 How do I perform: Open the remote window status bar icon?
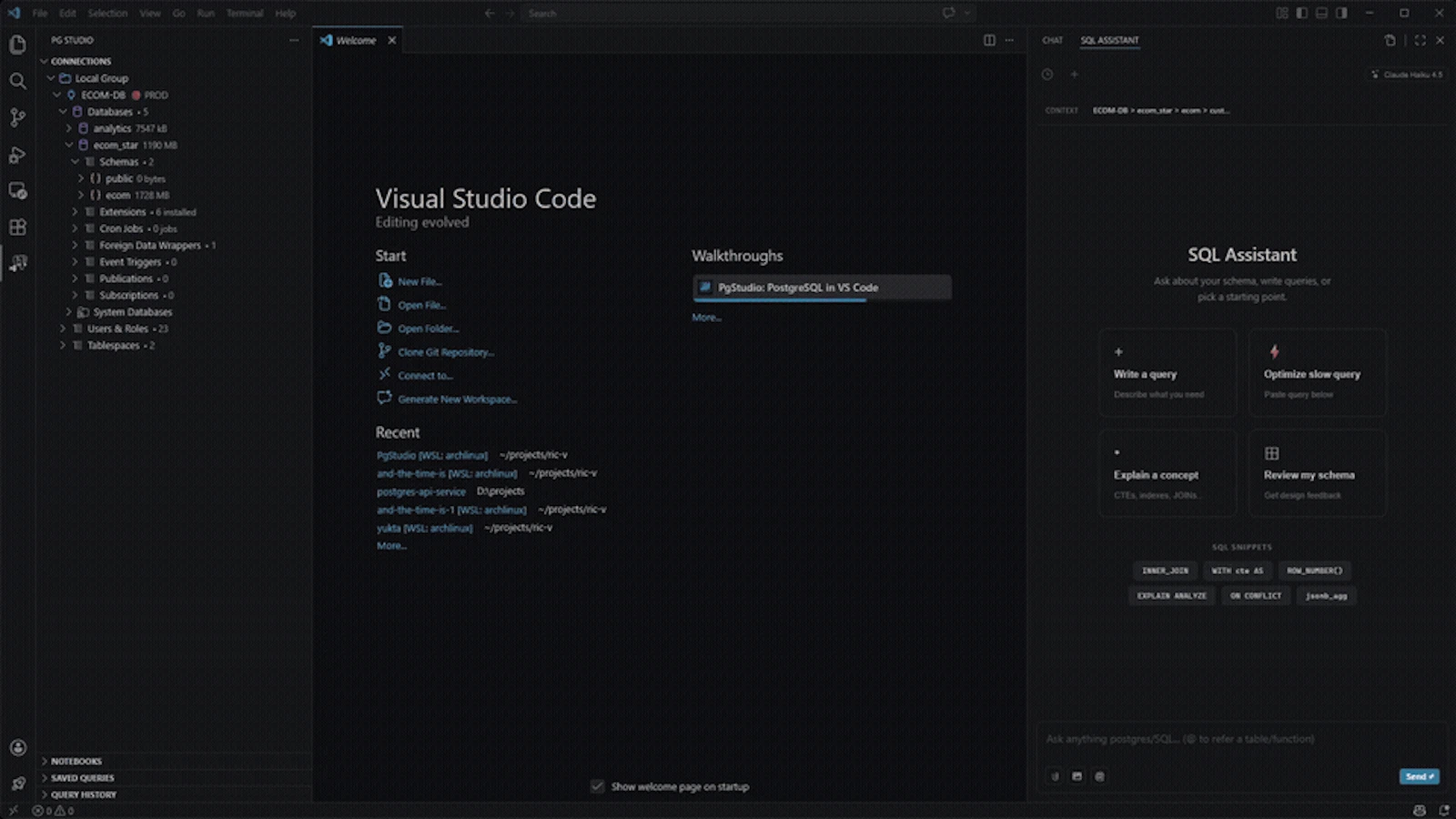(x=13, y=811)
